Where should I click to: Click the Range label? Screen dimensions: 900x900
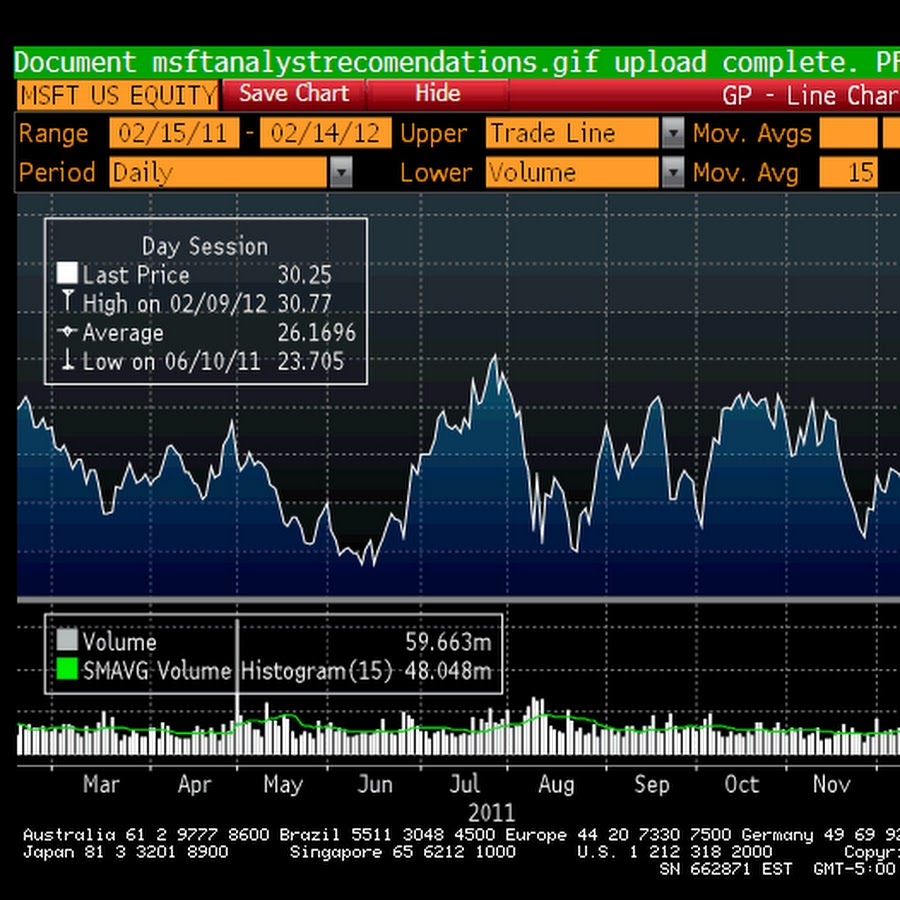[53, 134]
